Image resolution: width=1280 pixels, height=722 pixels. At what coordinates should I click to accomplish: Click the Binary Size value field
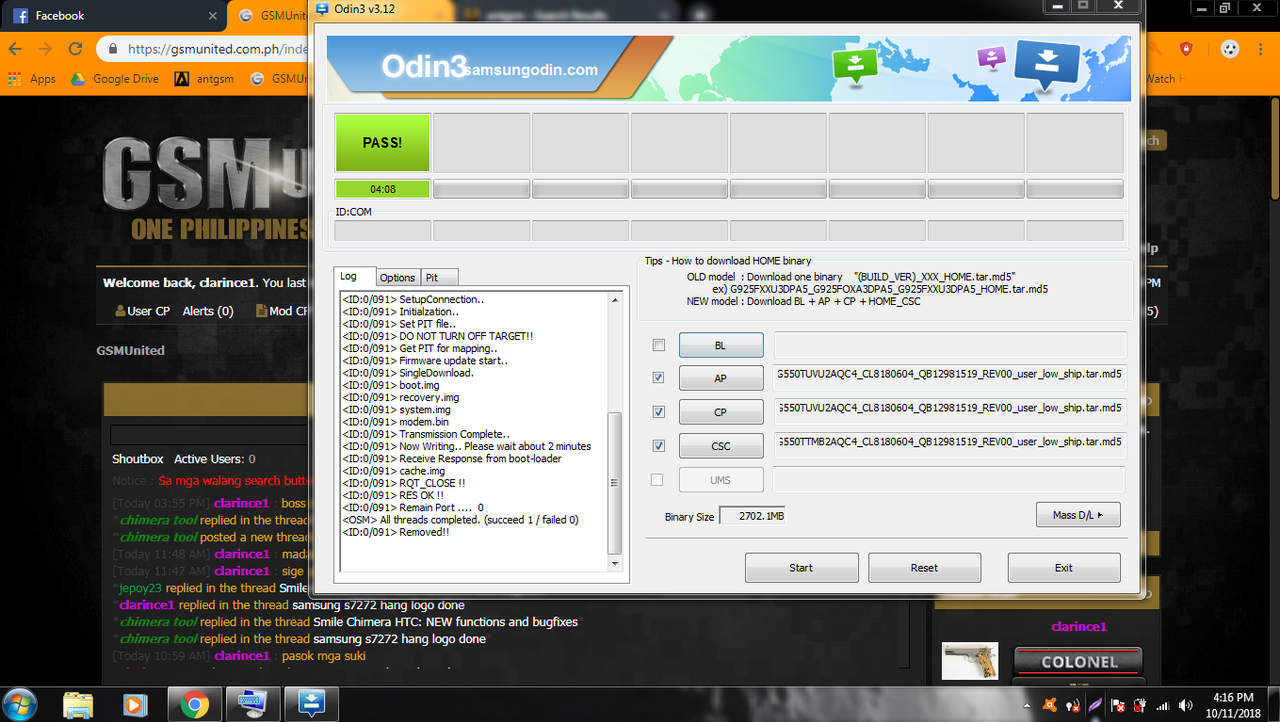coord(752,516)
